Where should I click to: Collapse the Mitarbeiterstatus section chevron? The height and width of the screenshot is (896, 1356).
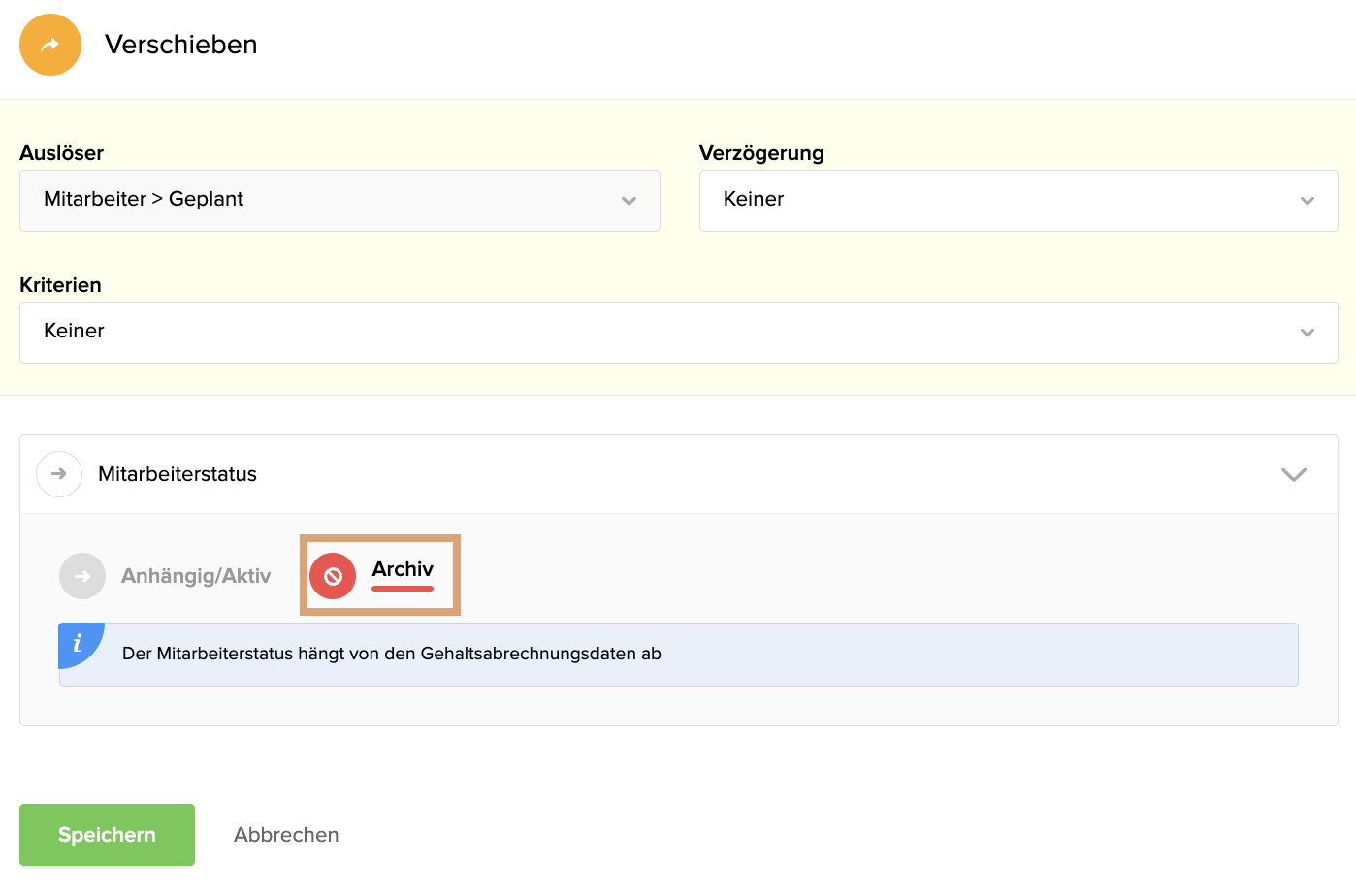coord(1294,474)
